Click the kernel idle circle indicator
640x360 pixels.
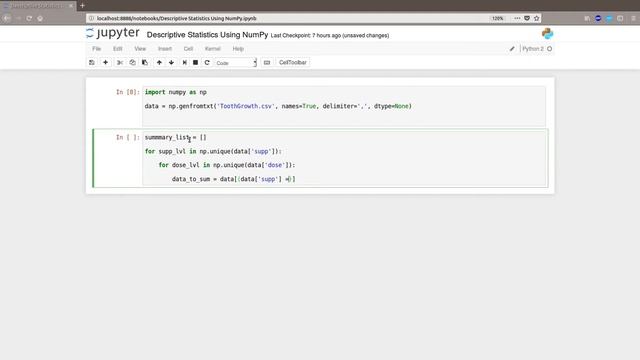[549, 49]
